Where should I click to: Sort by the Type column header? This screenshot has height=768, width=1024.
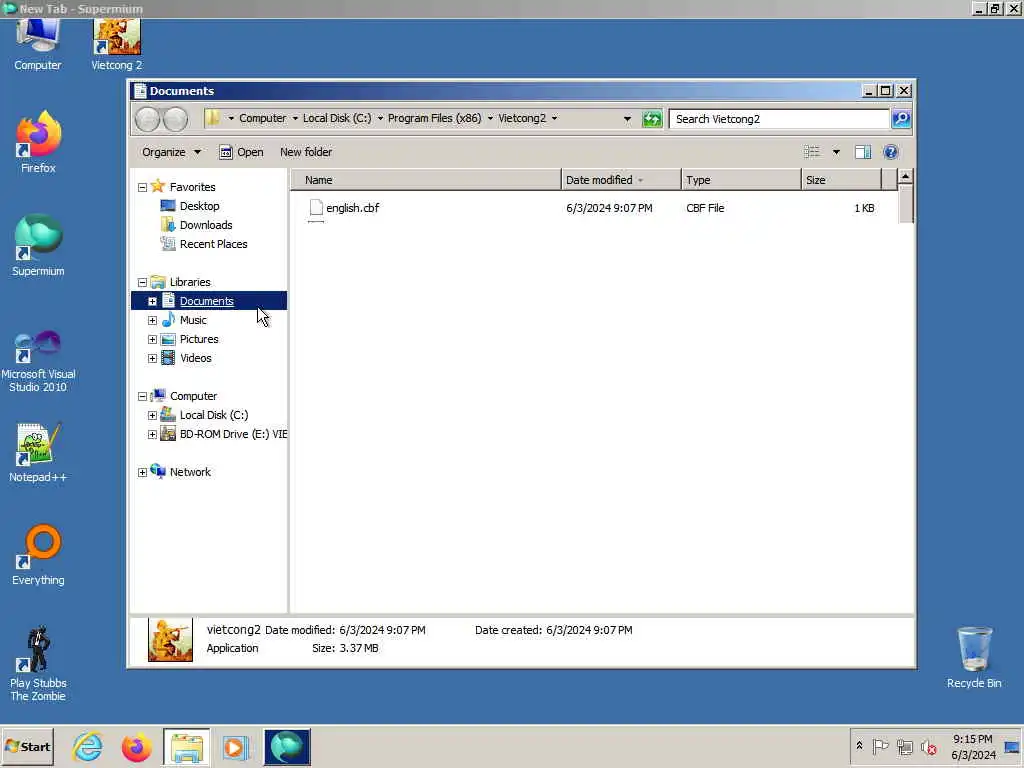coord(741,180)
